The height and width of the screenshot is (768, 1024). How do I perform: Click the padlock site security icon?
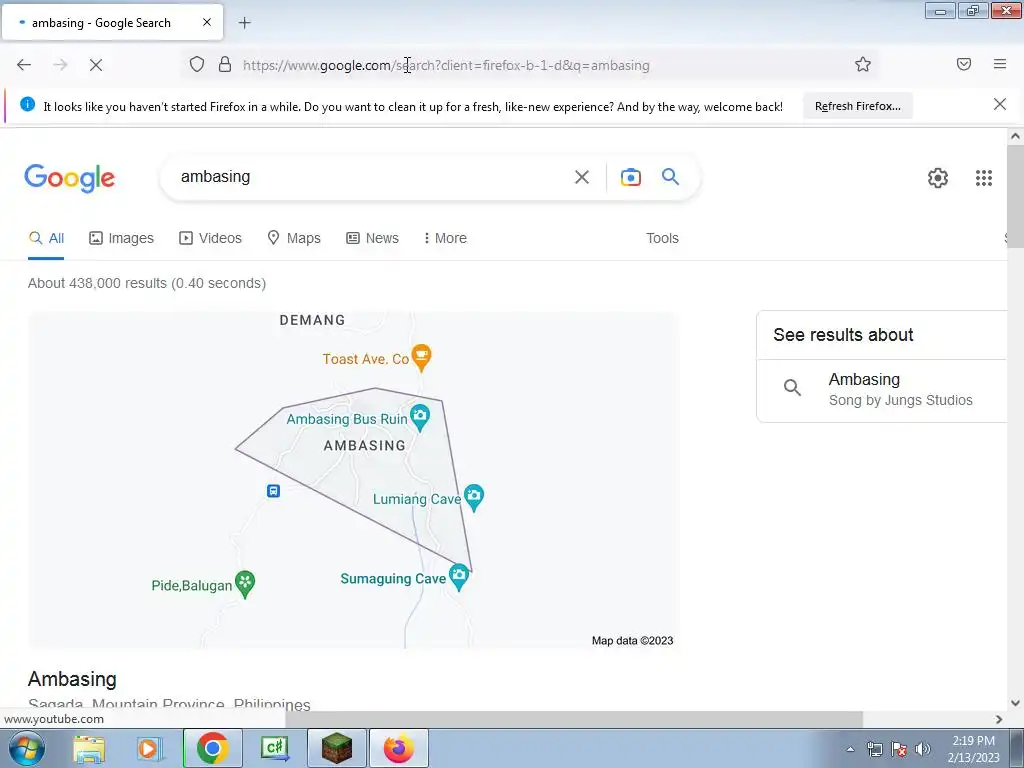click(x=225, y=65)
